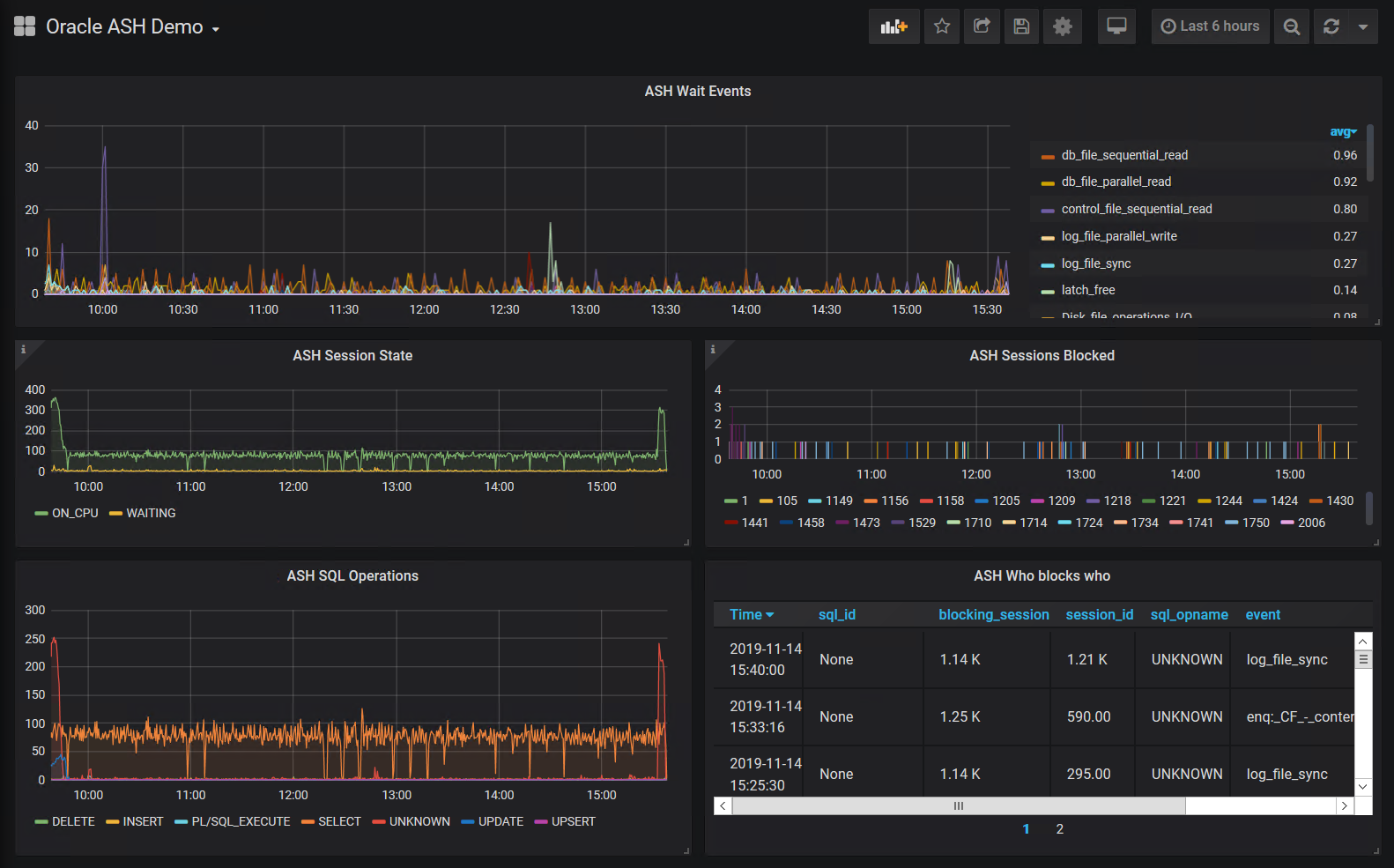Click table horizontal scroll left arrow
The image size is (1394, 868).
(x=723, y=805)
